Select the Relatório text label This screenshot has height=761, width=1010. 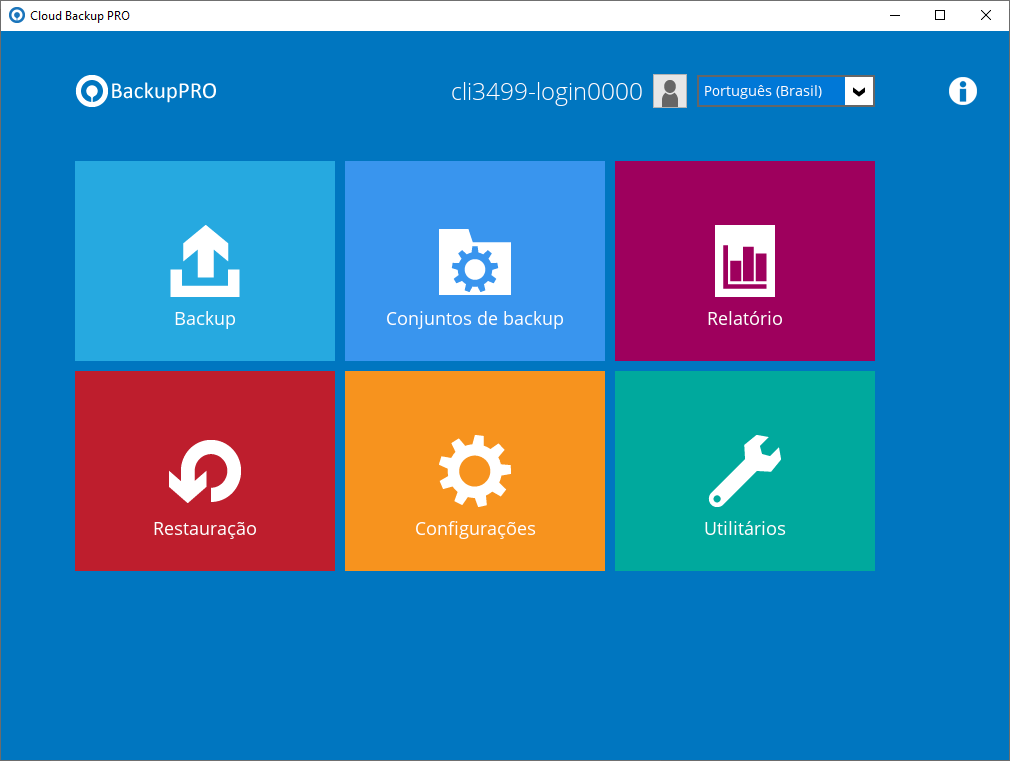[x=745, y=319]
